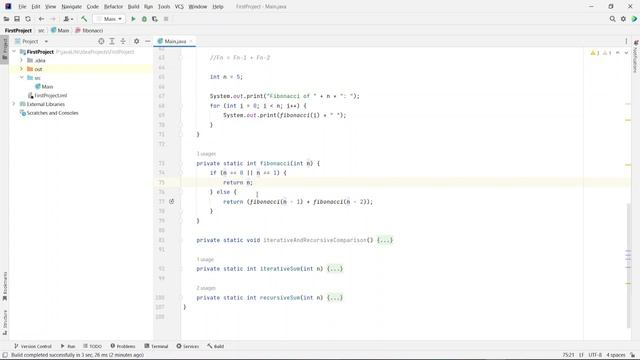640x360 pixels.
Task: Open the Problems tool window
Action: click(x=123, y=346)
